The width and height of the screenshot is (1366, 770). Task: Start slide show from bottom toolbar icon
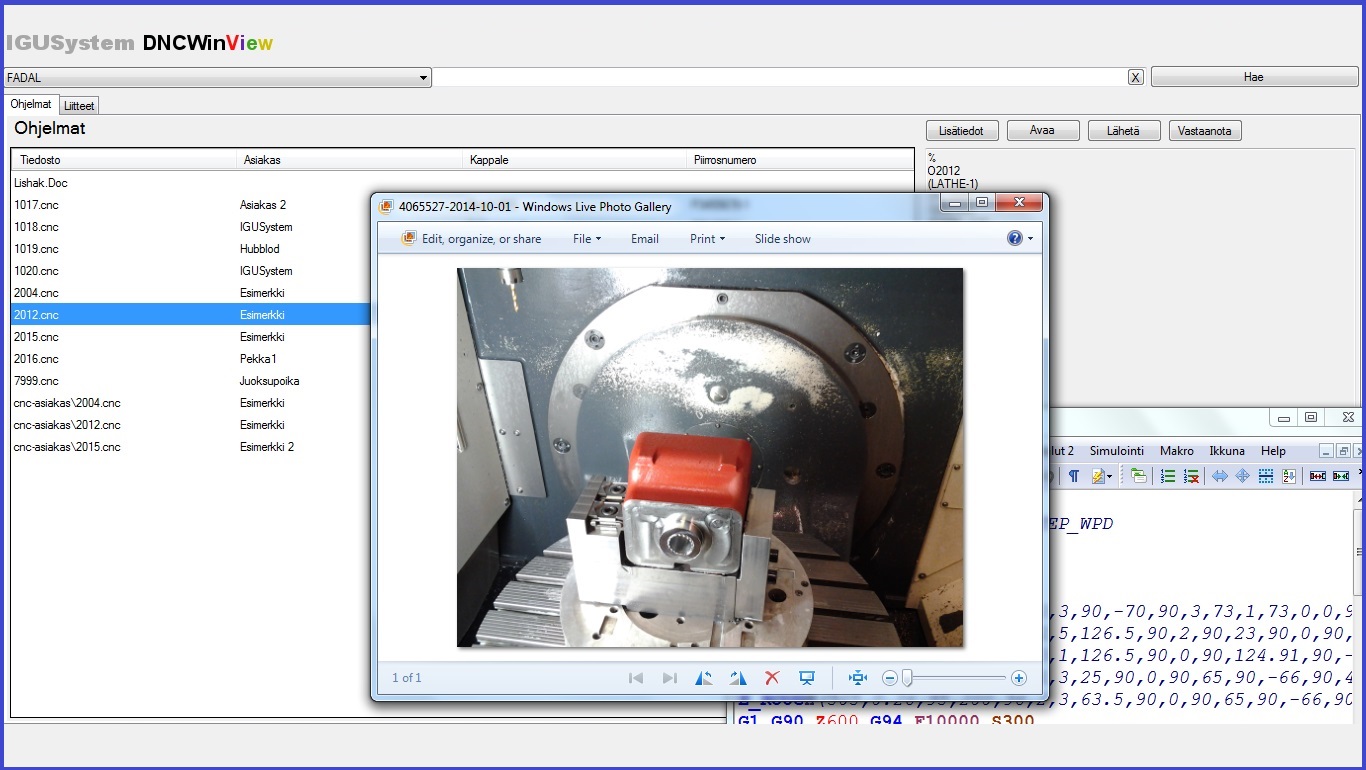point(807,678)
